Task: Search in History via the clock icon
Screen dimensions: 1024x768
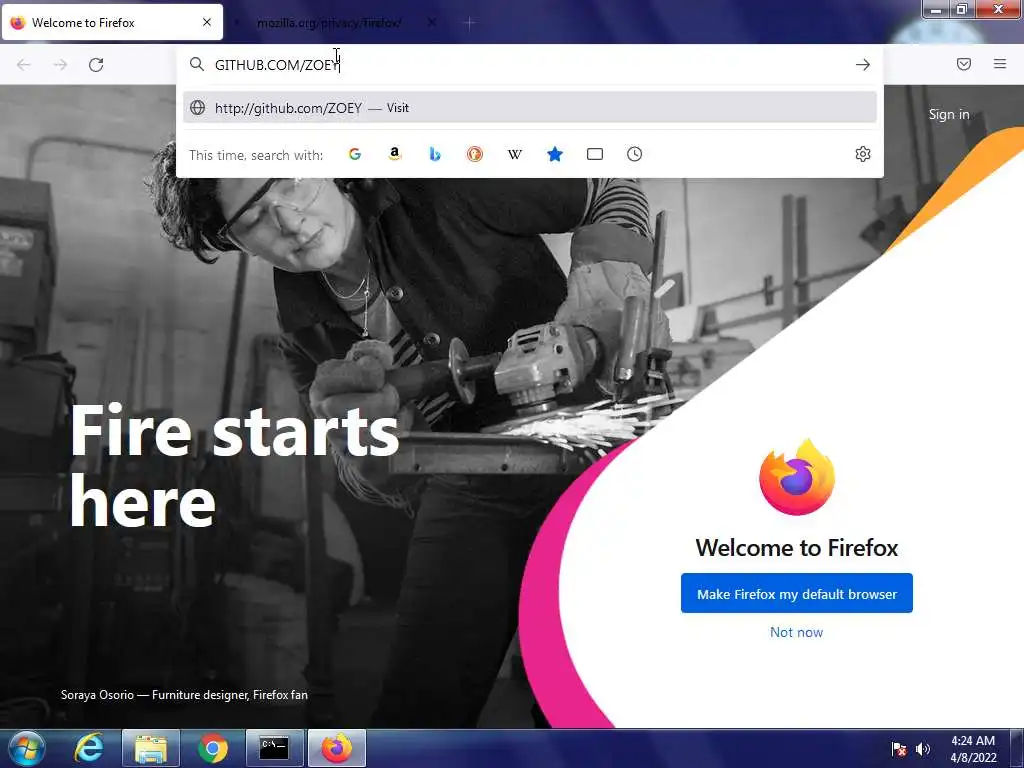Action: (635, 154)
